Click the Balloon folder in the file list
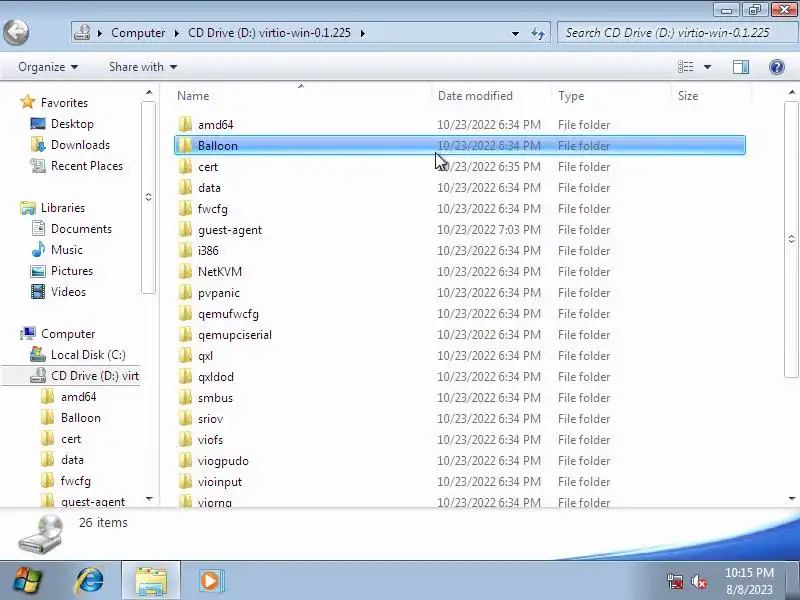This screenshot has height=600, width=800. [x=460, y=145]
